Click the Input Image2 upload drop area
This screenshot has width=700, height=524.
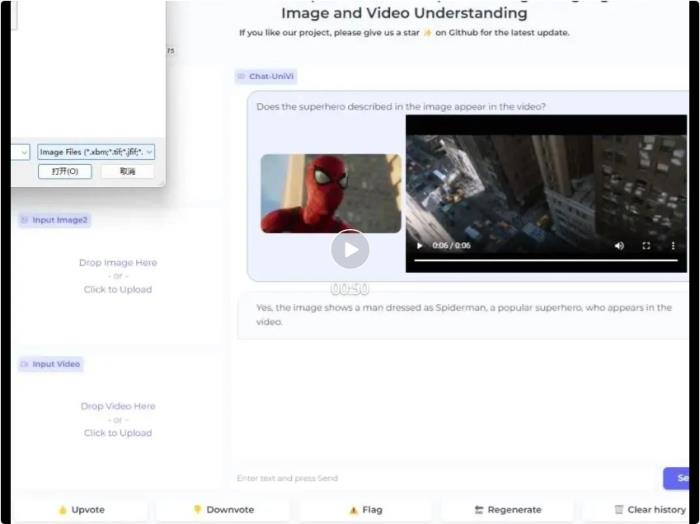click(x=118, y=276)
